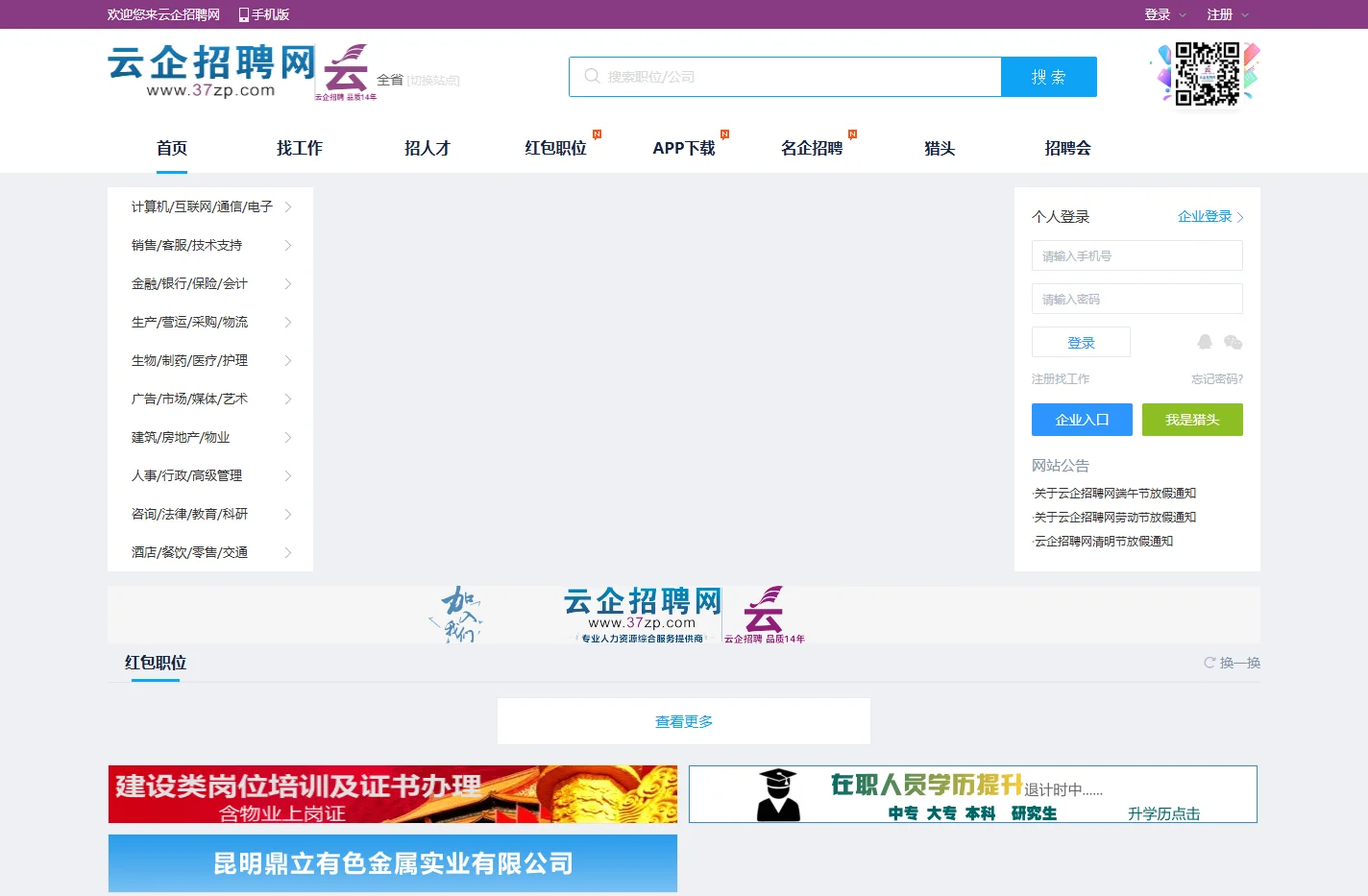Click the 云企招聘网 site logo

(x=211, y=70)
